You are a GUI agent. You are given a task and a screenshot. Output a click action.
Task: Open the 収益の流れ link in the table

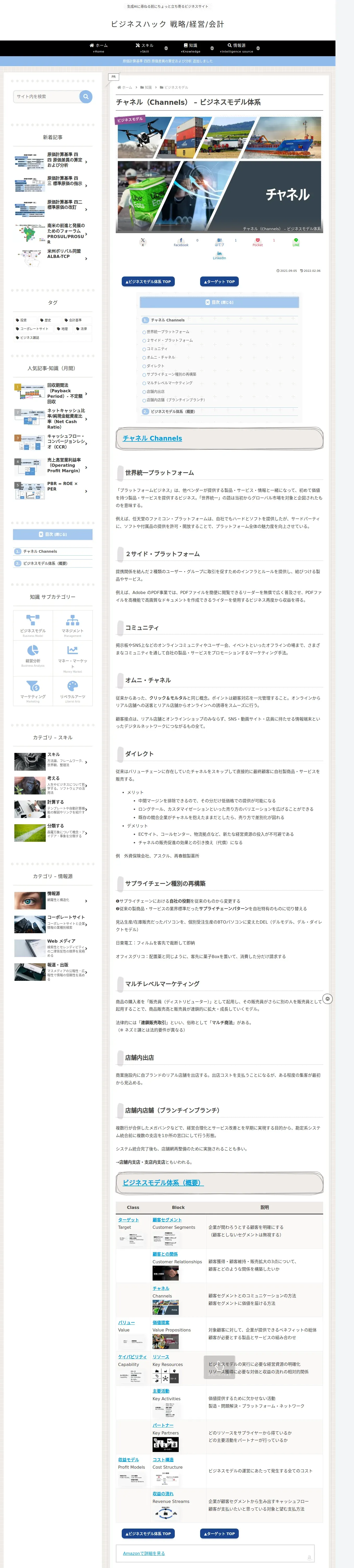coord(163,1494)
